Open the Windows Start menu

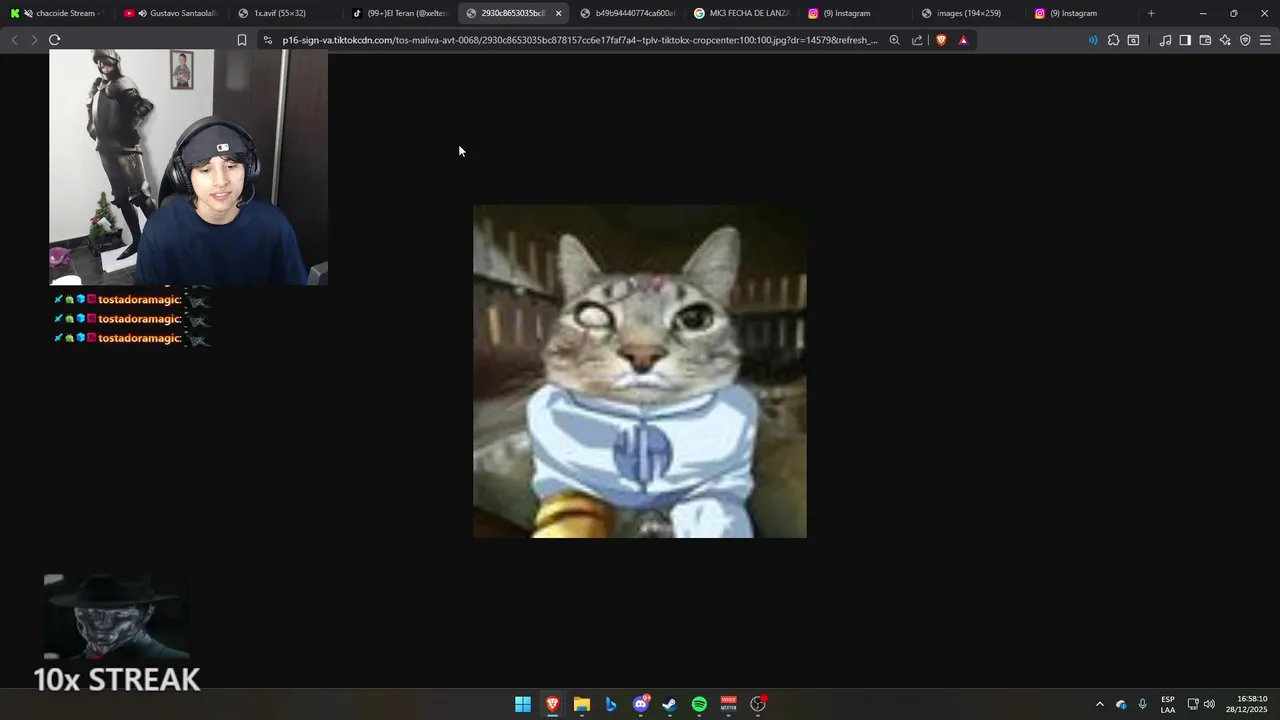pos(523,704)
